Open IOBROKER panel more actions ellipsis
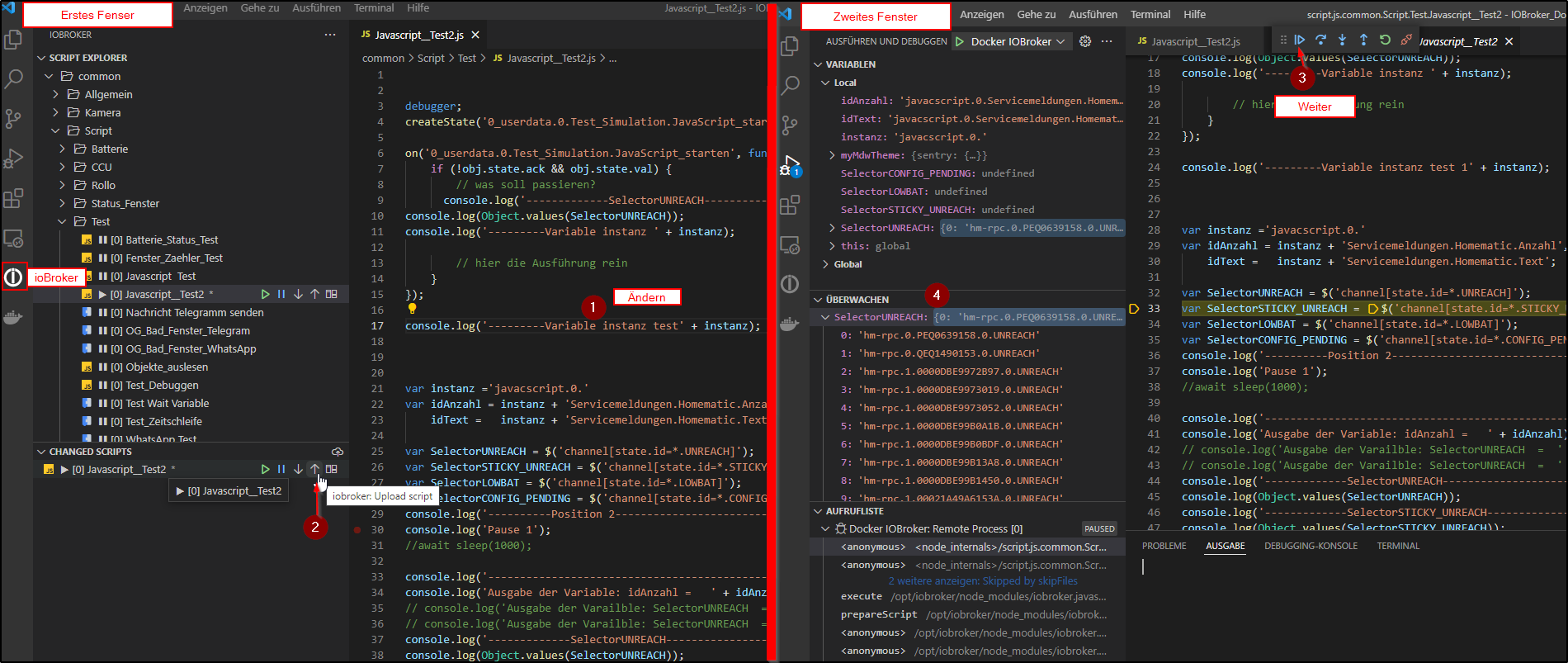The height and width of the screenshot is (663, 1568). pyautogui.click(x=330, y=35)
